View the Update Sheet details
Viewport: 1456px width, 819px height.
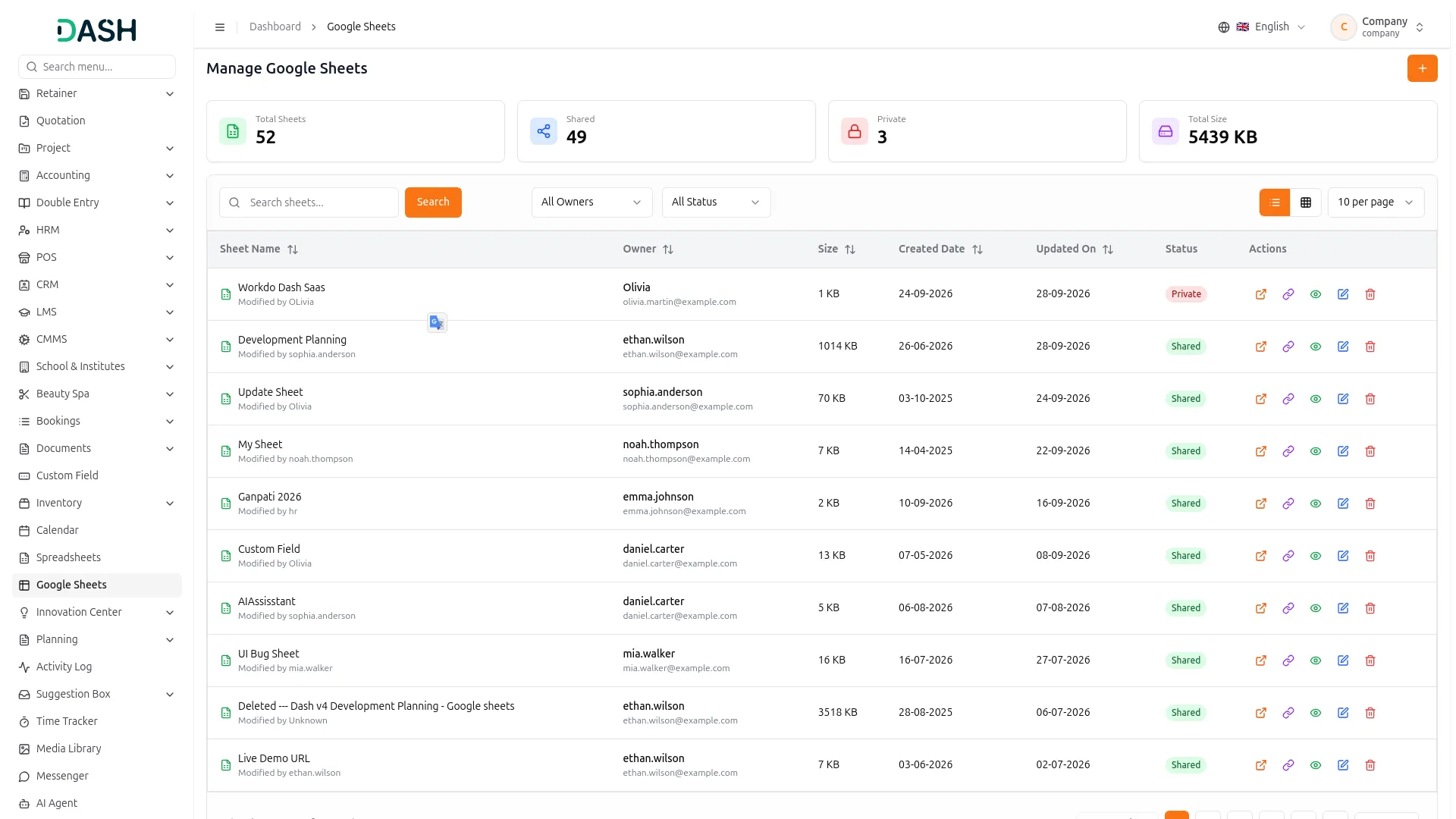(x=1316, y=399)
